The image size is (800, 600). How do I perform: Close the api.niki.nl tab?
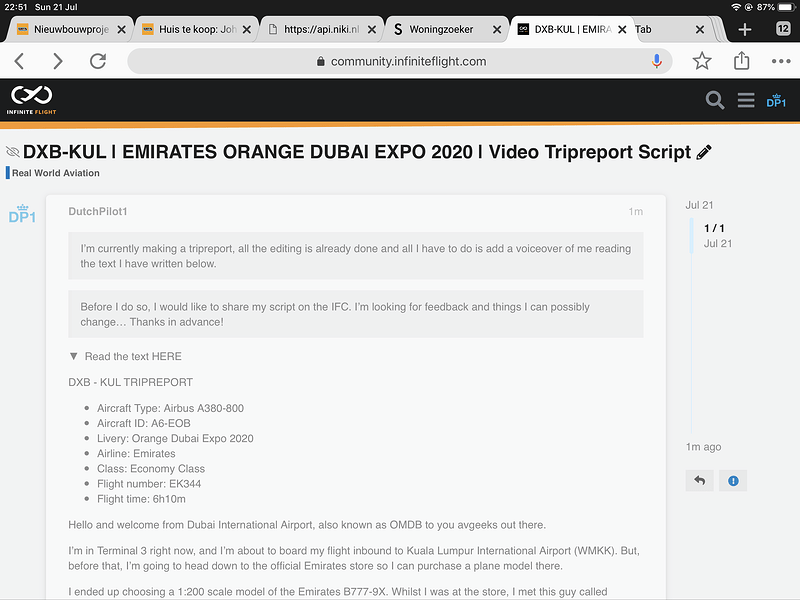click(x=372, y=30)
